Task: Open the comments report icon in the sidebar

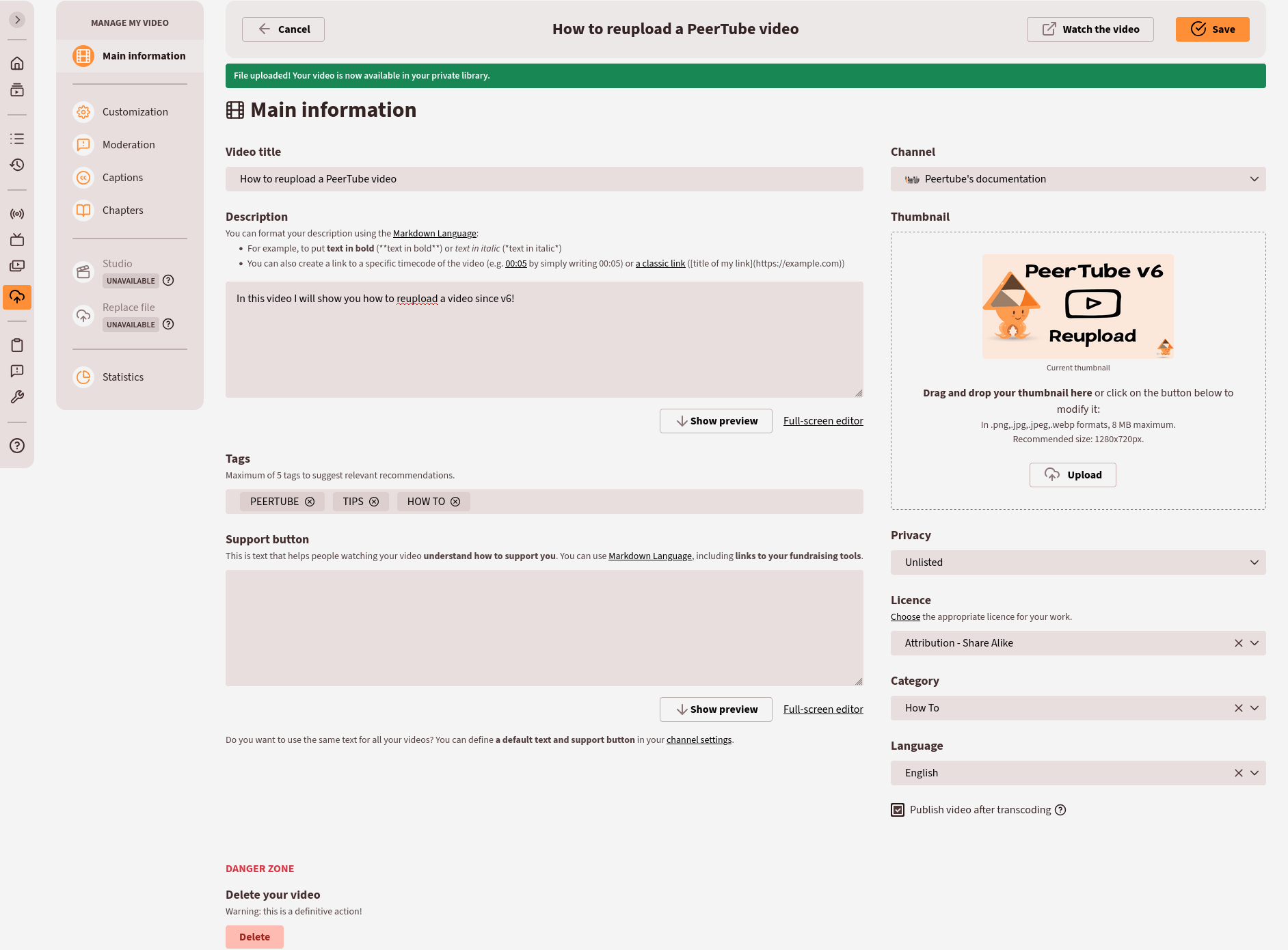Action: [17, 371]
